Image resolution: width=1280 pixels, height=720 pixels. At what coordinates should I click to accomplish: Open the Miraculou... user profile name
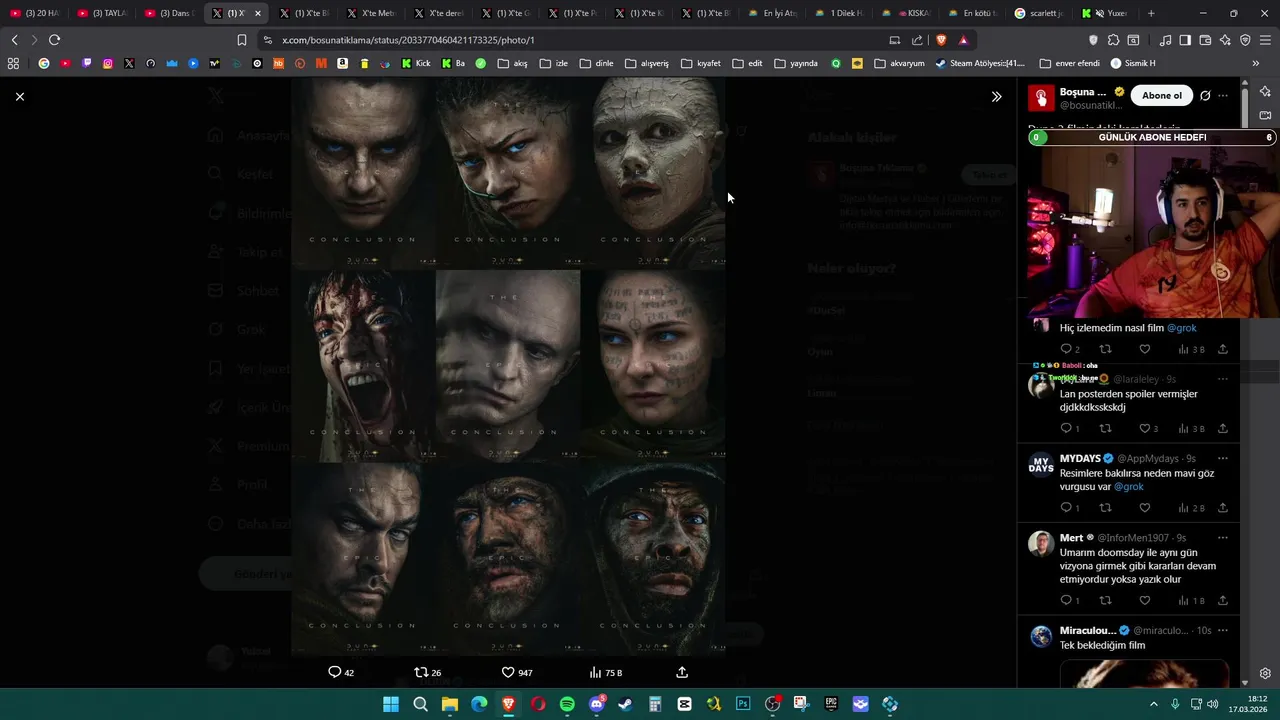coord(1088,631)
